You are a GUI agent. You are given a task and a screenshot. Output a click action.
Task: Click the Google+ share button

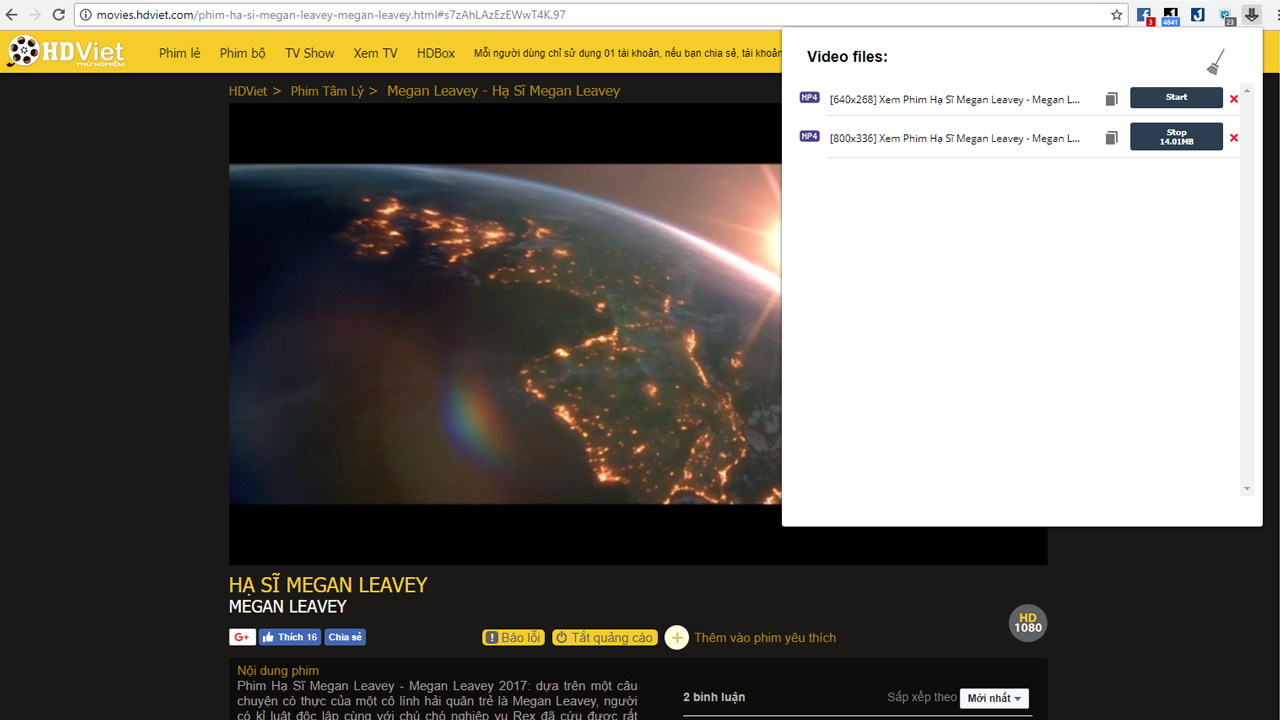tap(242, 637)
